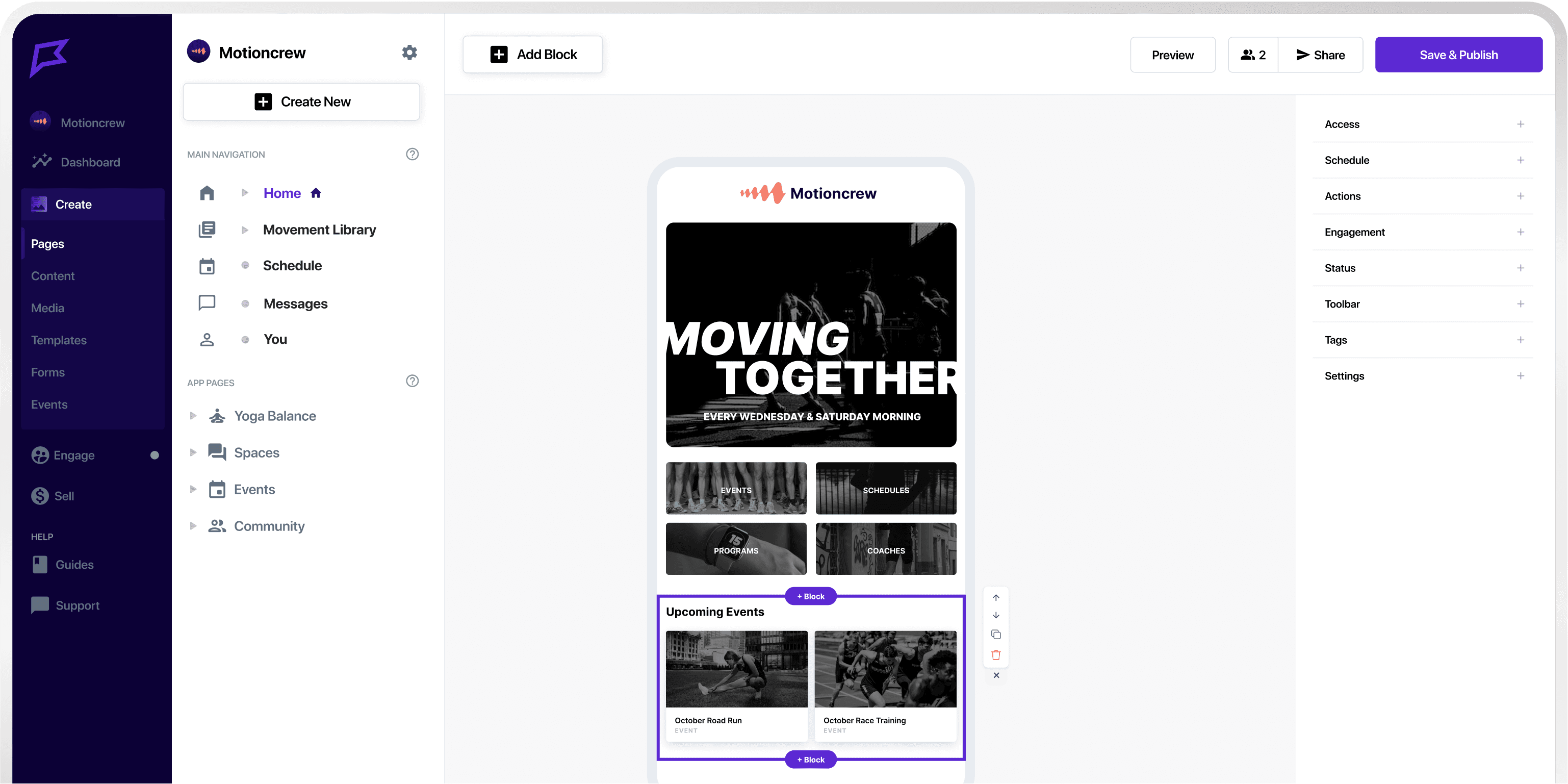The height and width of the screenshot is (784, 1568).
Task: Switch to the Content section
Action: point(53,276)
